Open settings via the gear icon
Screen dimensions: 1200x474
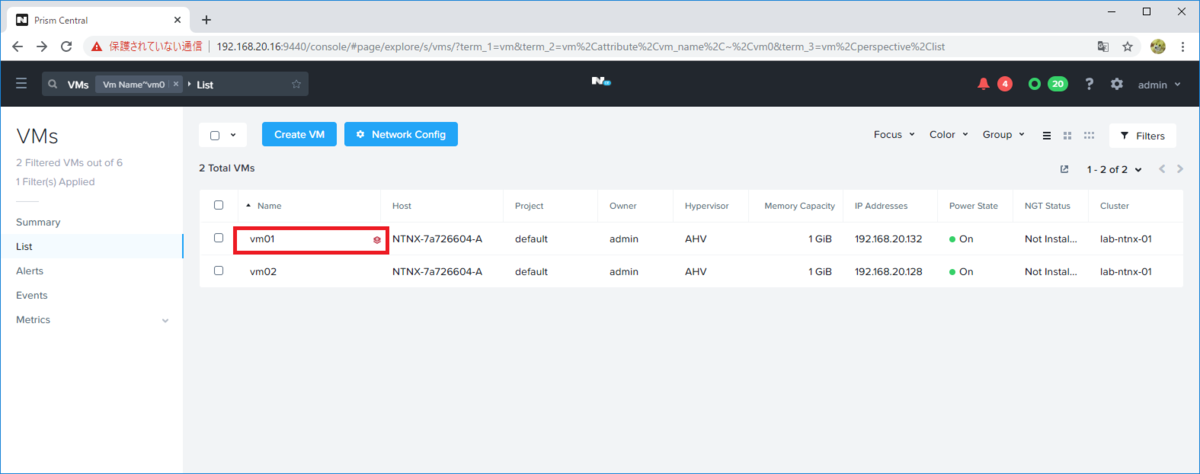[x=1117, y=84]
